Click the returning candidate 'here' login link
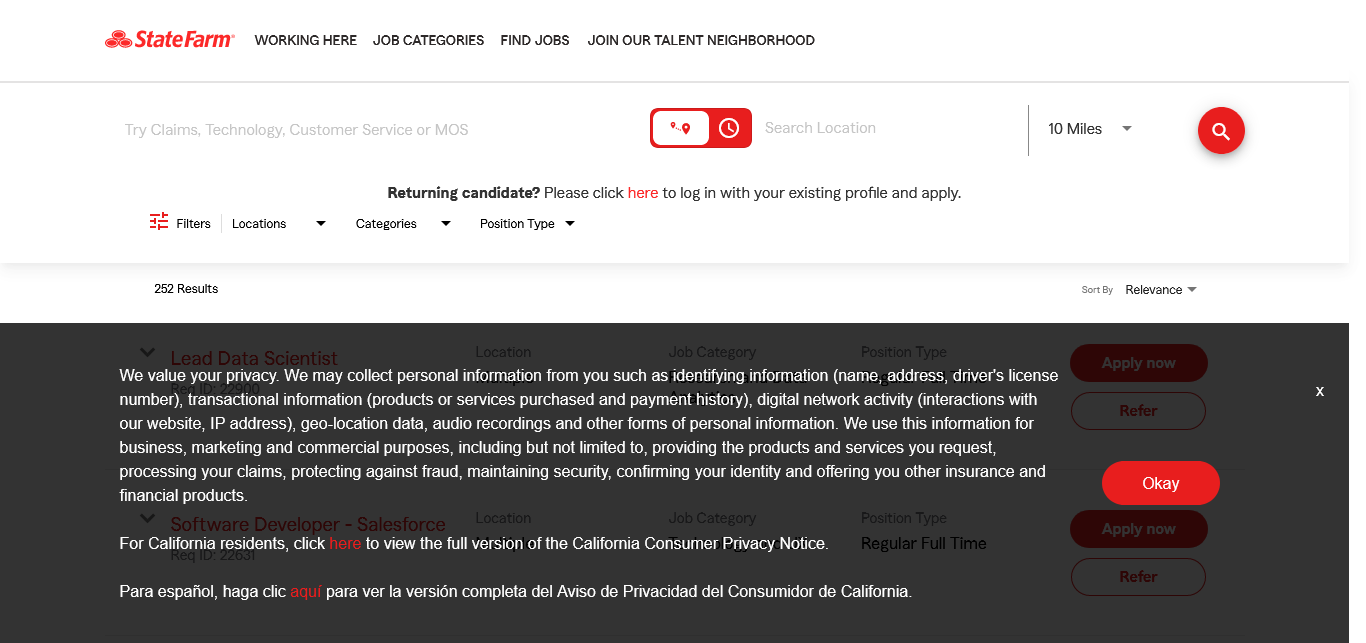 coord(643,193)
